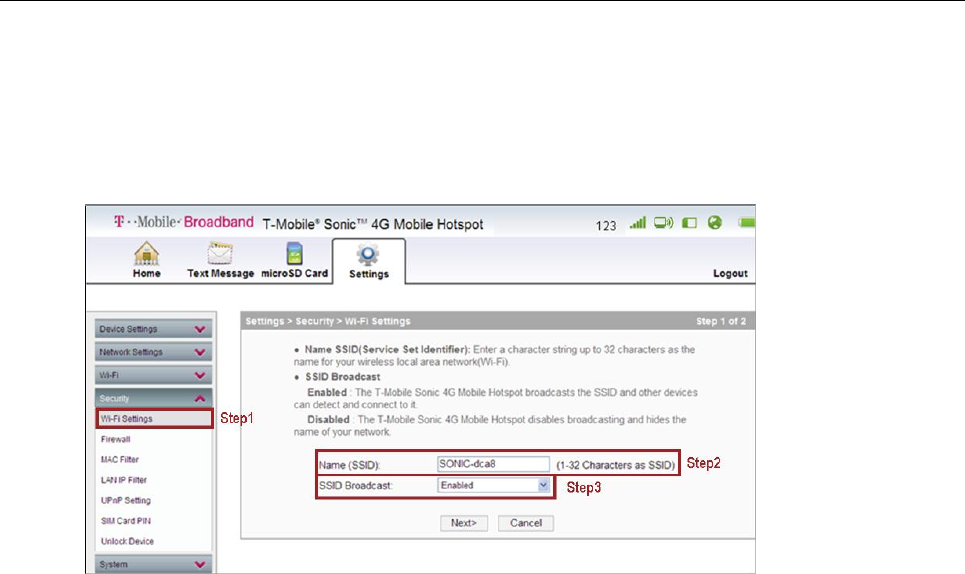This screenshot has width=965, height=574.
Task: Expand the System sidebar section
Action: click(x=153, y=564)
